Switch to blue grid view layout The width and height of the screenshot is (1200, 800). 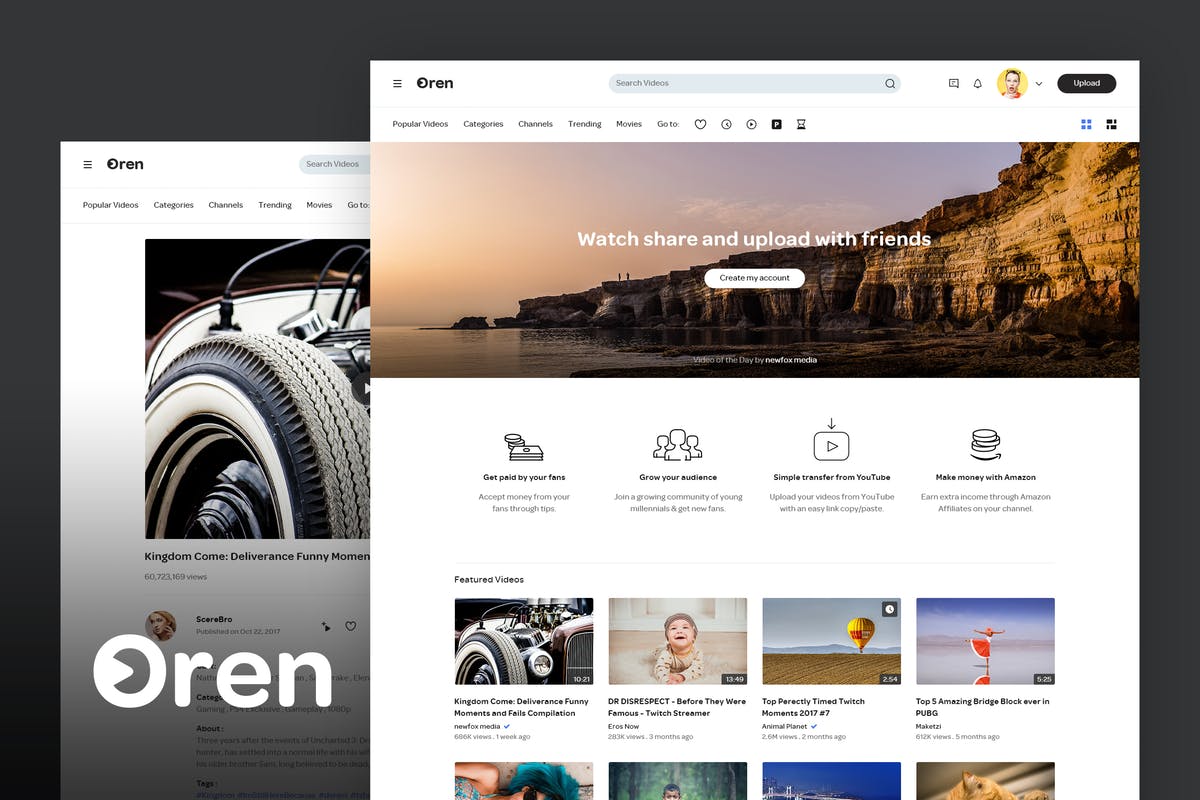(x=1086, y=124)
